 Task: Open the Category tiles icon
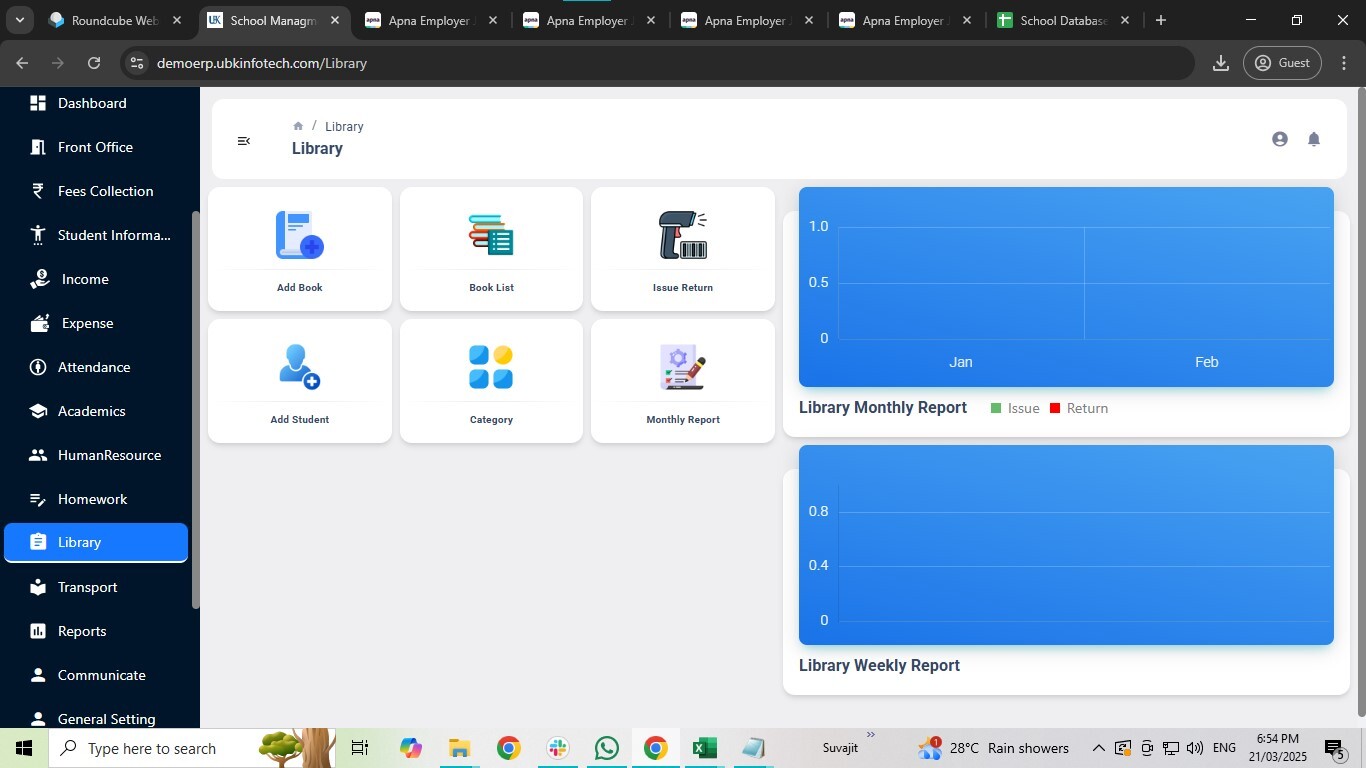[x=491, y=367]
